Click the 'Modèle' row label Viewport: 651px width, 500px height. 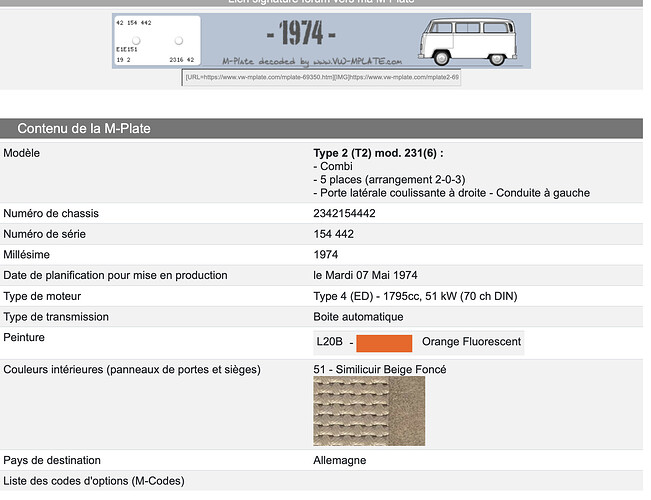[22, 153]
